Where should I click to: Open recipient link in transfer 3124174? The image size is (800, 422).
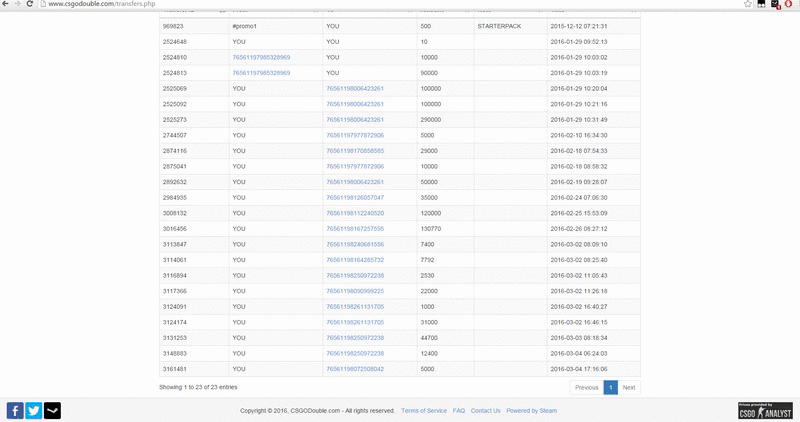click(355, 322)
